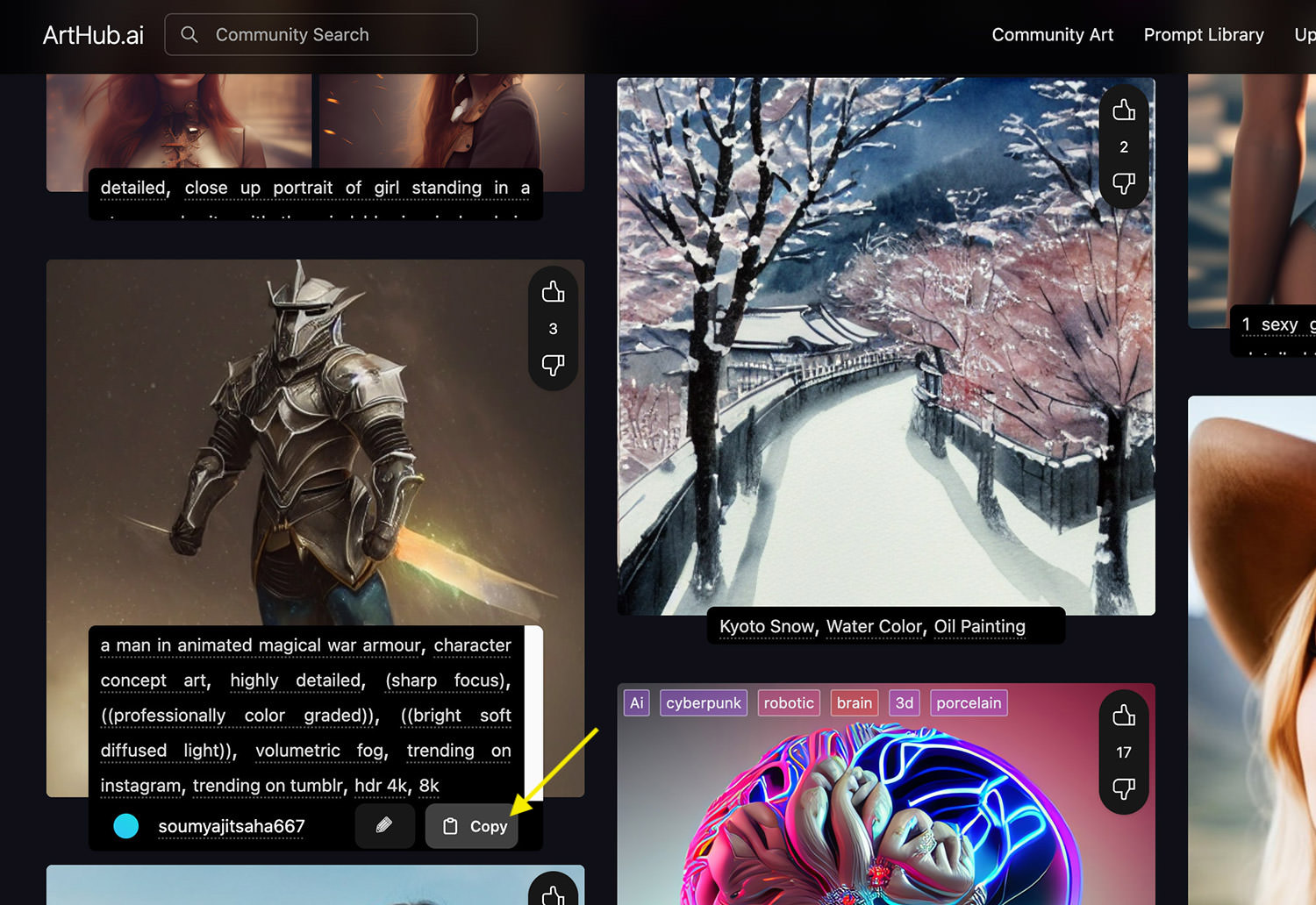This screenshot has height=905, width=1316.
Task: Select the Ai tag
Action: click(x=637, y=703)
